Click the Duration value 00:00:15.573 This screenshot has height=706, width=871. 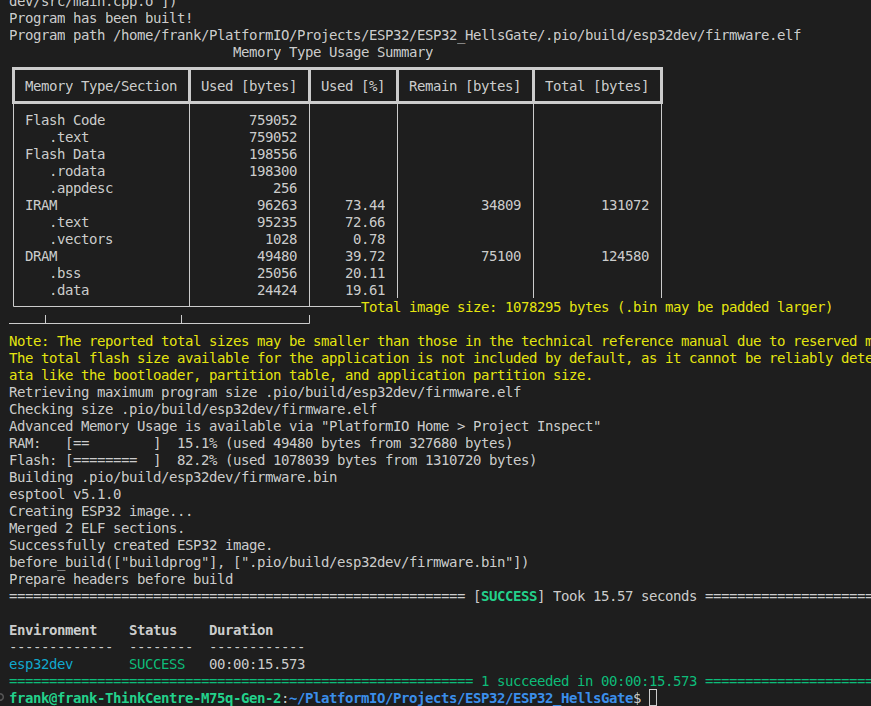257,664
